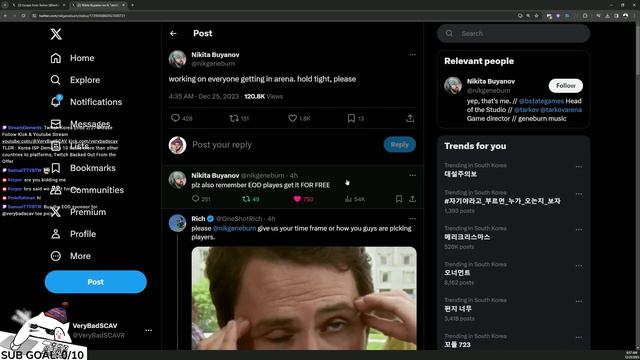Open options for the 꼬물 723 trend
The height and width of the screenshot is (360, 640).
point(579,338)
